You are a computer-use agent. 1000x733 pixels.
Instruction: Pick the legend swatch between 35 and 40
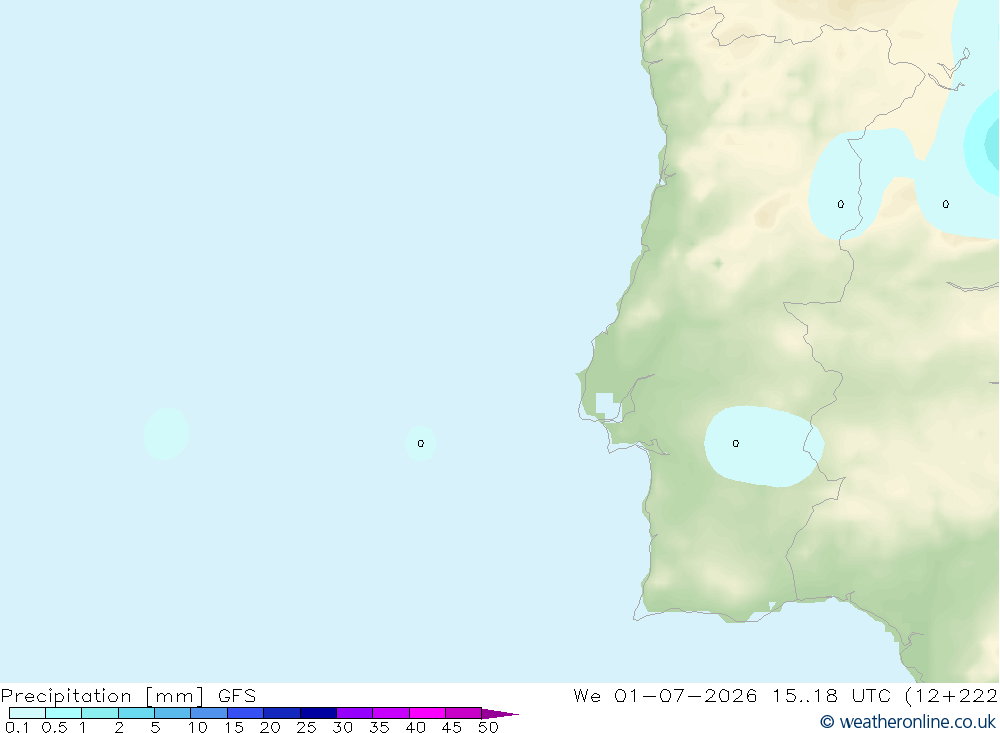[391, 713]
